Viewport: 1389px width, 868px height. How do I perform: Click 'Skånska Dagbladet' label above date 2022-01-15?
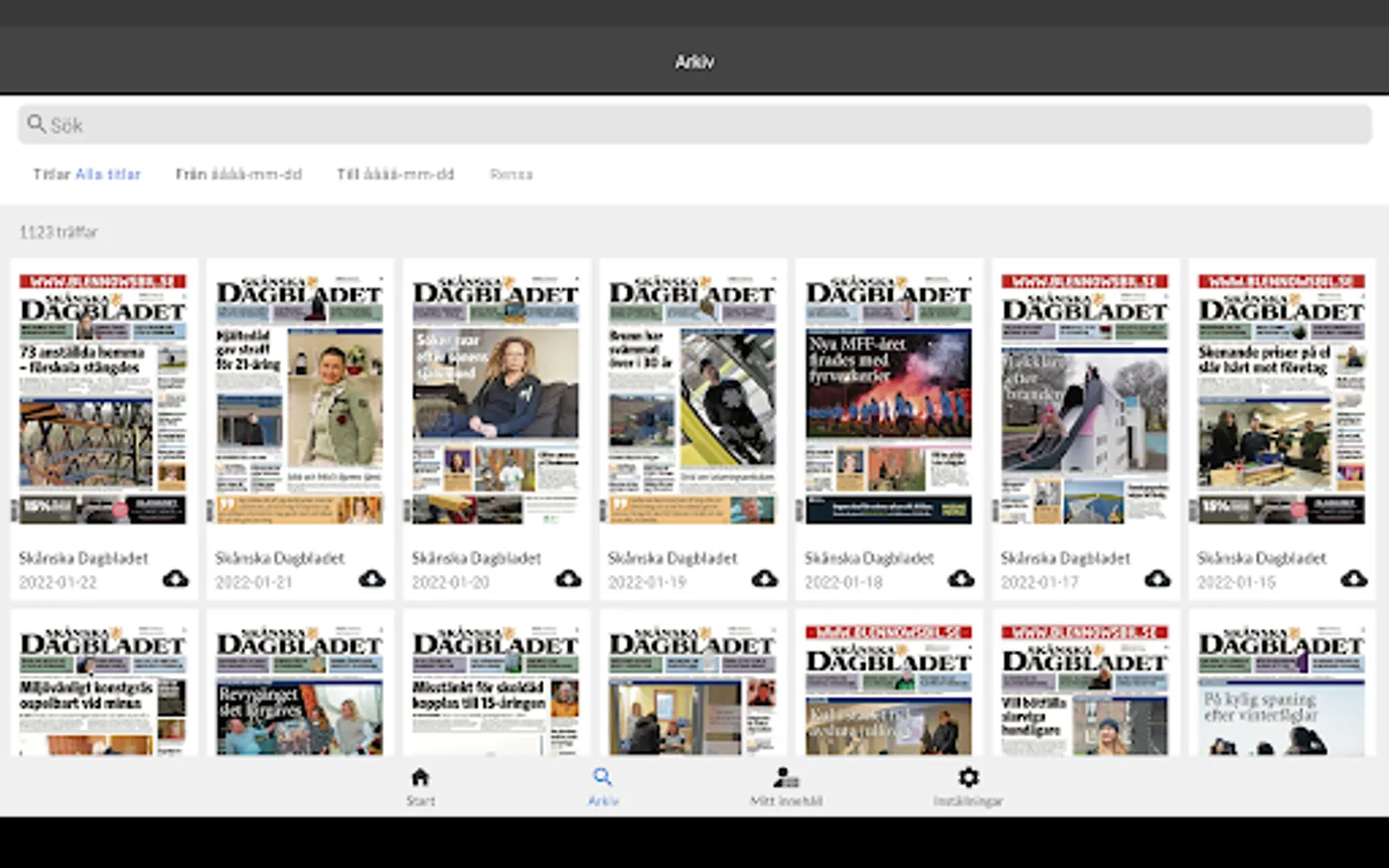click(x=1263, y=558)
